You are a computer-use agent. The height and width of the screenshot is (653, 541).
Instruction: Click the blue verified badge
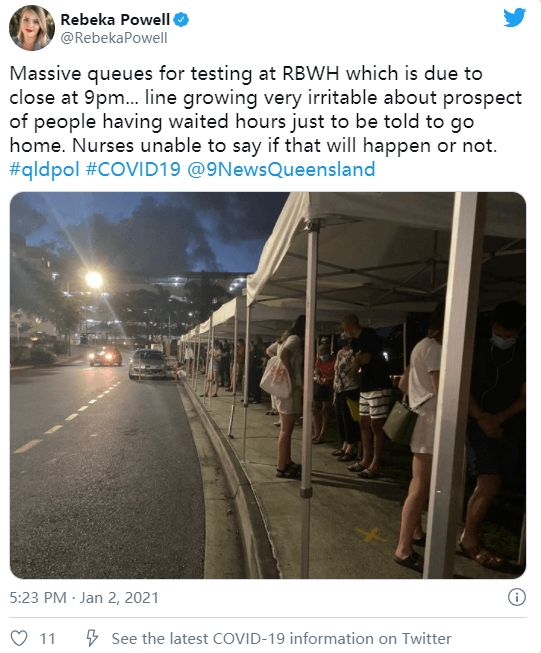point(181,20)
